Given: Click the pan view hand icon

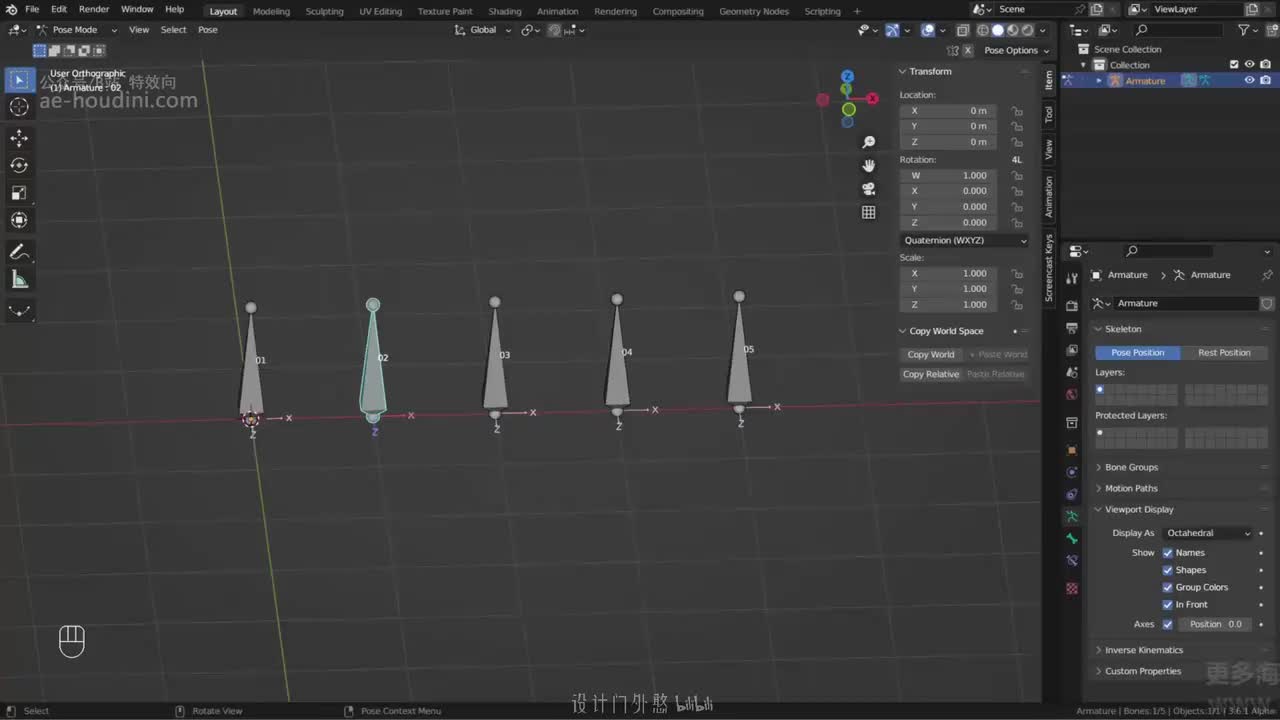Looking at the screenshot, I should pyautogui.click(x=868, y=165).
